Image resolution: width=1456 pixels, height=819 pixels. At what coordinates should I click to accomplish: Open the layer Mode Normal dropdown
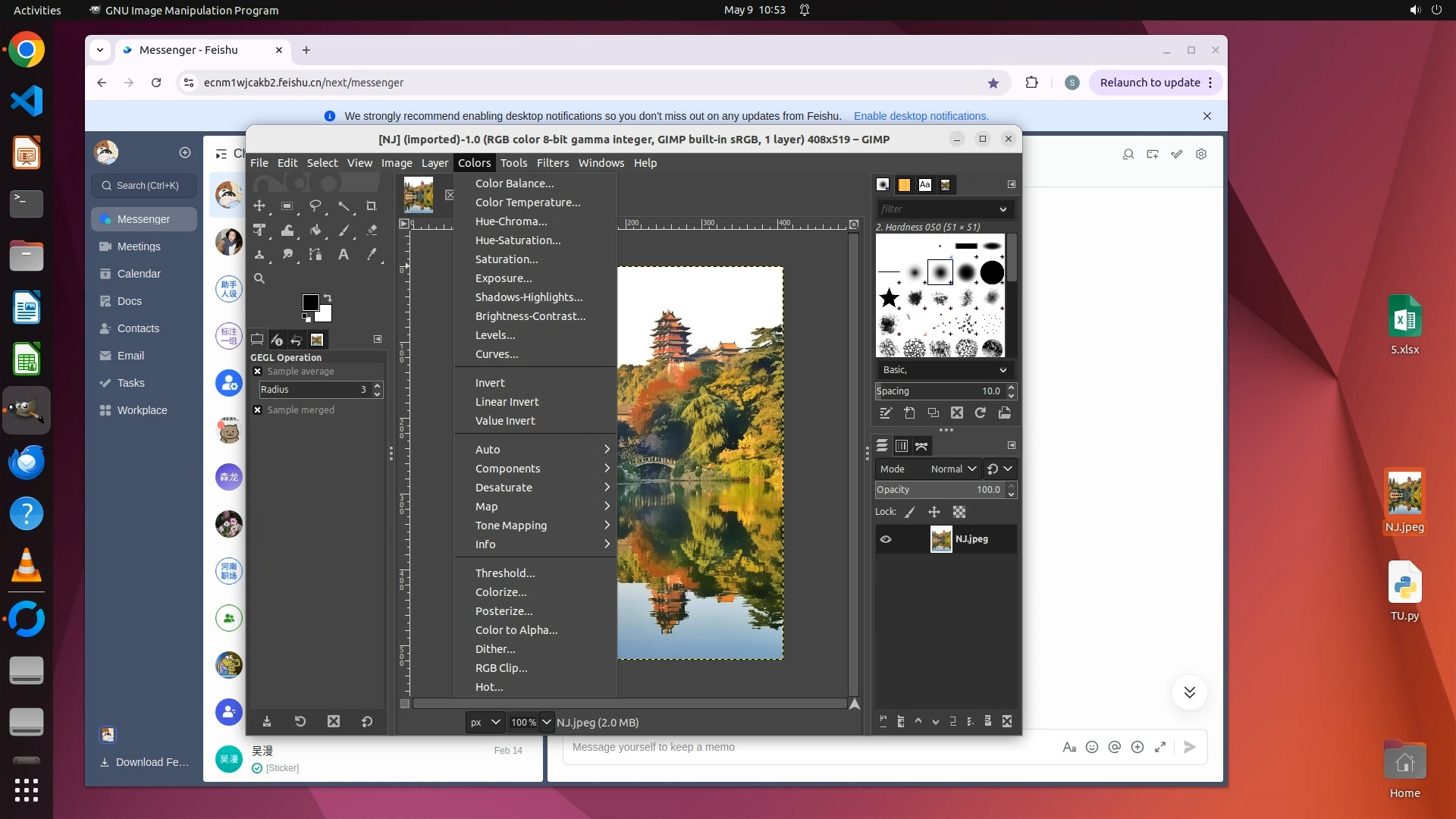point(952,469)
